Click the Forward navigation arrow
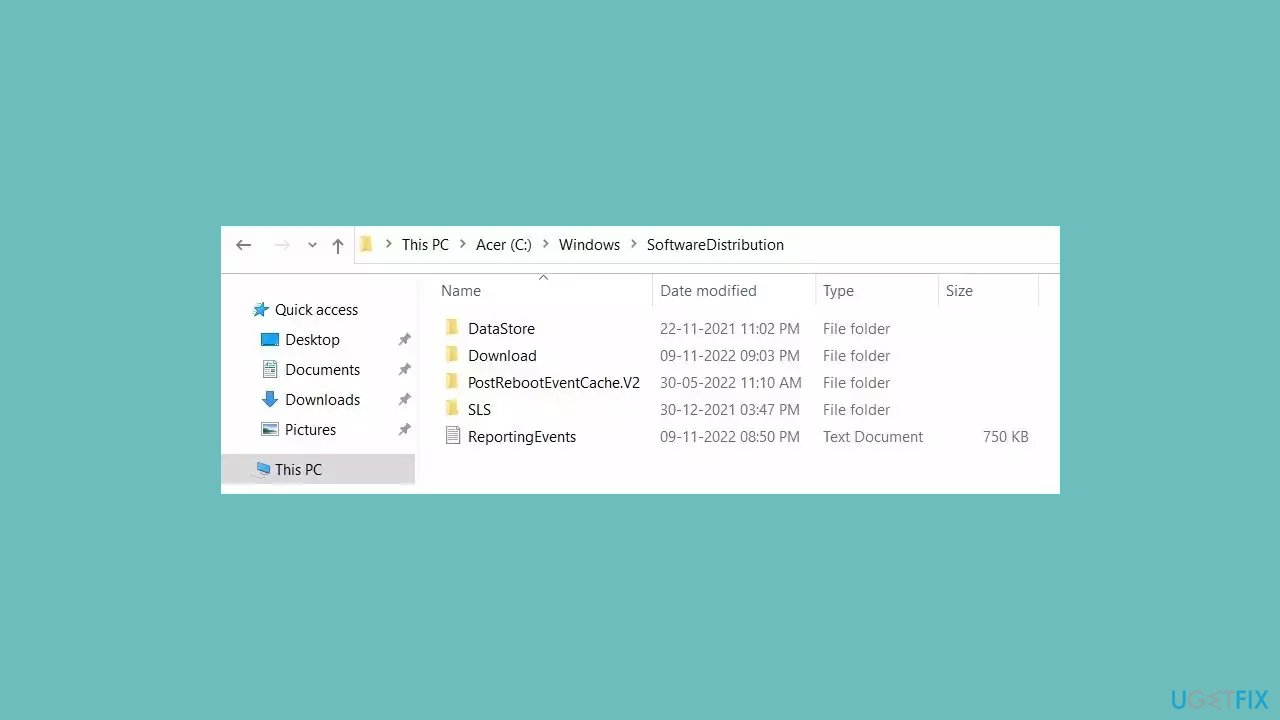1280x720 pixels. 282,245
